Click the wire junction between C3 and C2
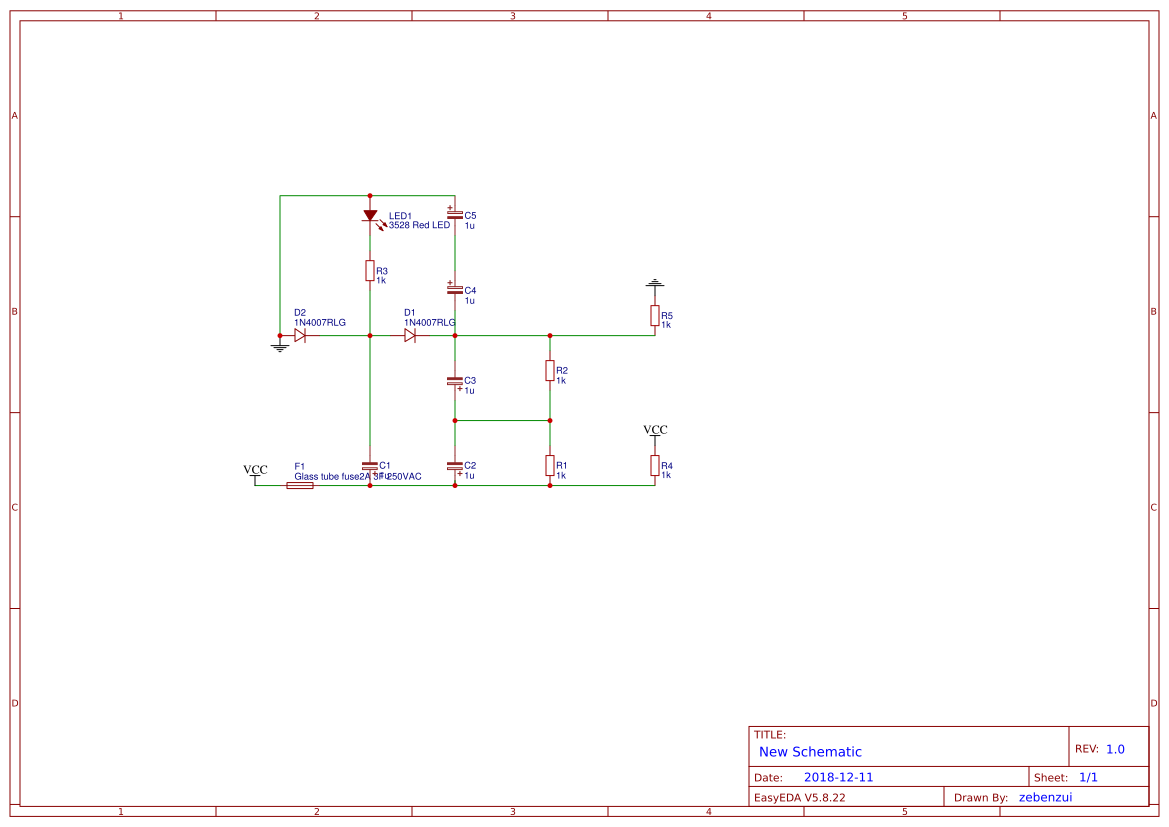 pos(455,421)
